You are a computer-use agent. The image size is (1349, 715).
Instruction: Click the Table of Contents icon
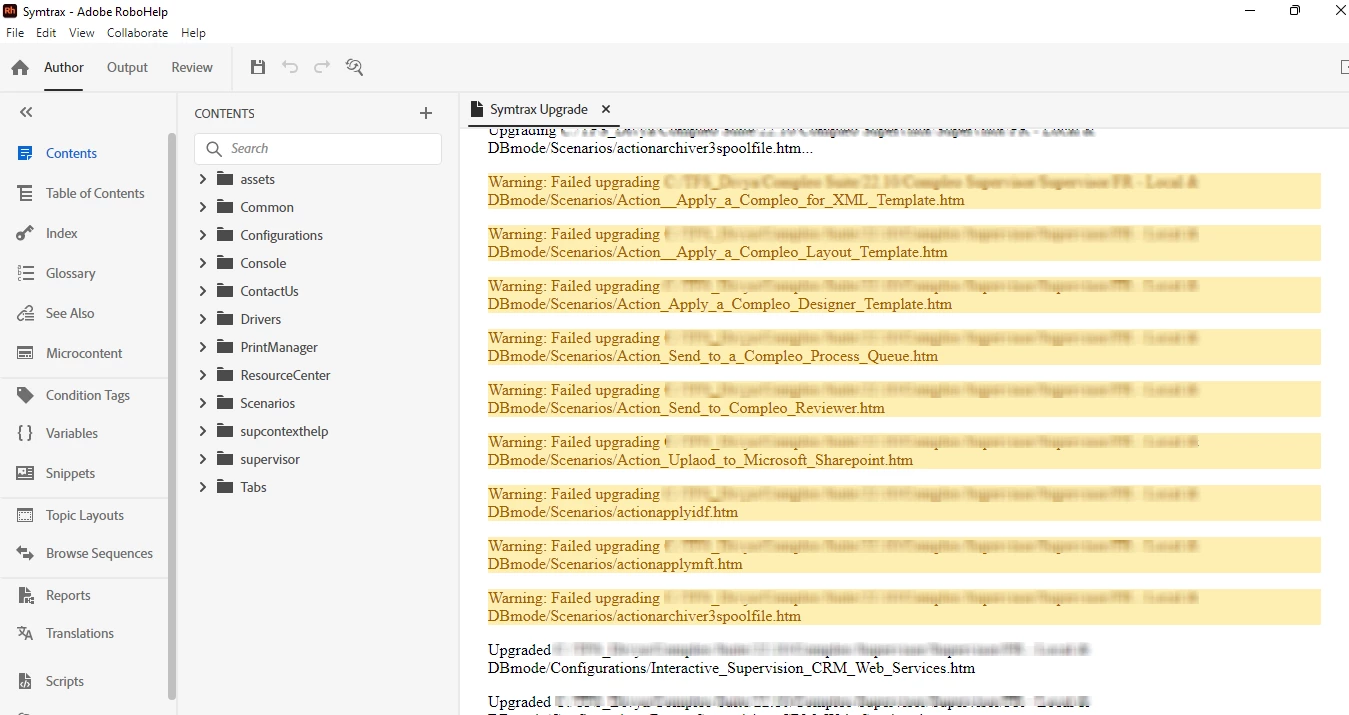click(26, 193)
